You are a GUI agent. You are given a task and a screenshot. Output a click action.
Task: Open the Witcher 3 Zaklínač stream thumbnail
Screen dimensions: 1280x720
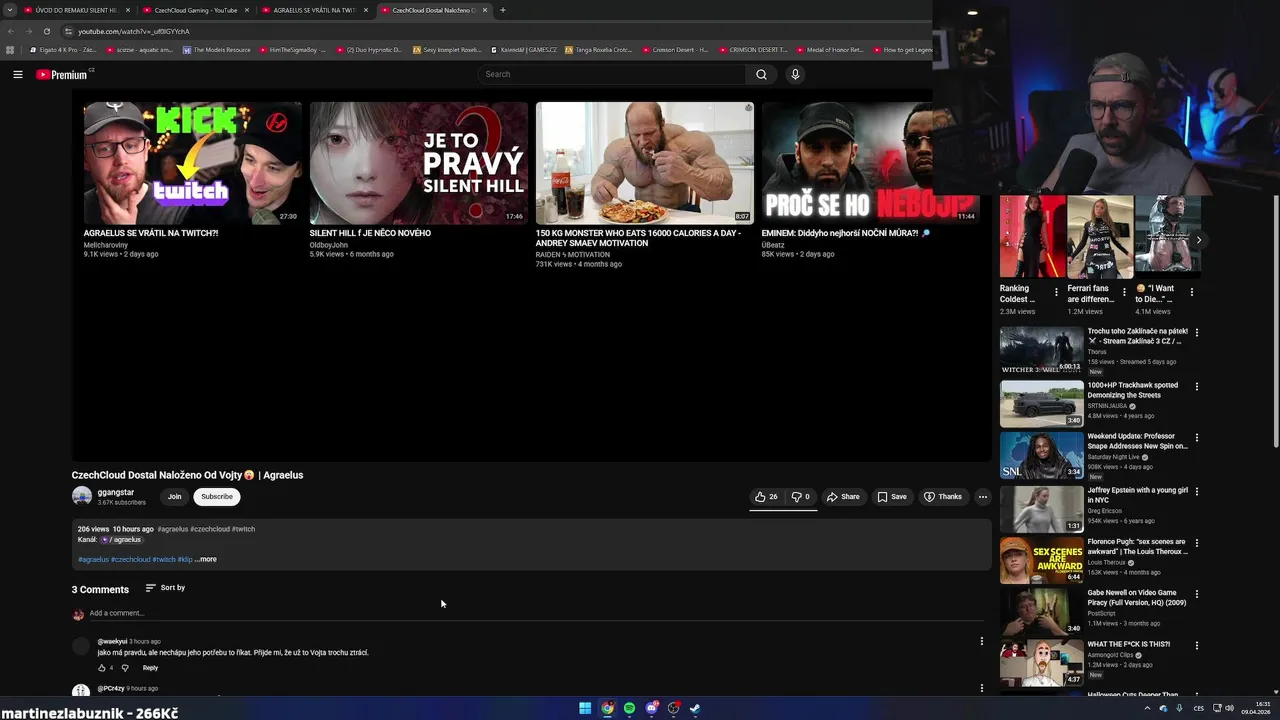point(1041,350)
